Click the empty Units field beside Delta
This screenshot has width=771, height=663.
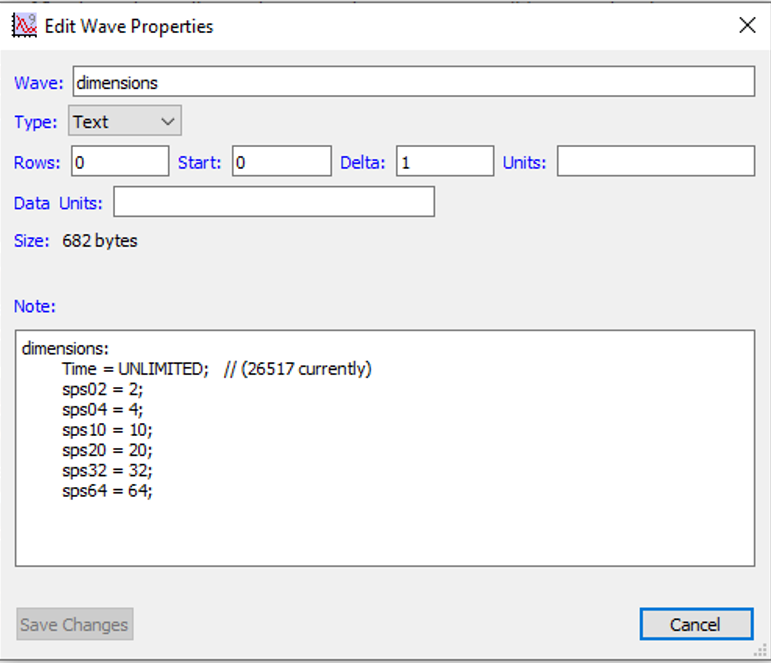click(x=655, y=161)
